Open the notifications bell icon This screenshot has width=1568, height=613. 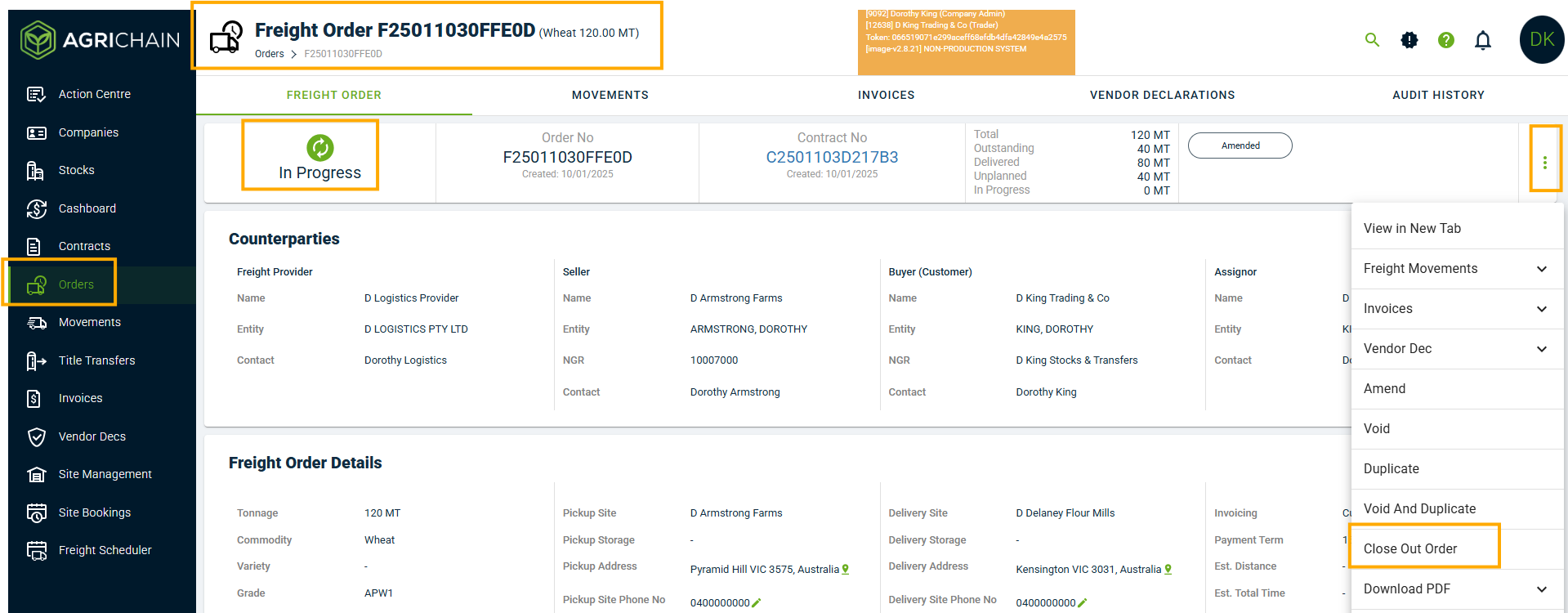click(1483, 39)
